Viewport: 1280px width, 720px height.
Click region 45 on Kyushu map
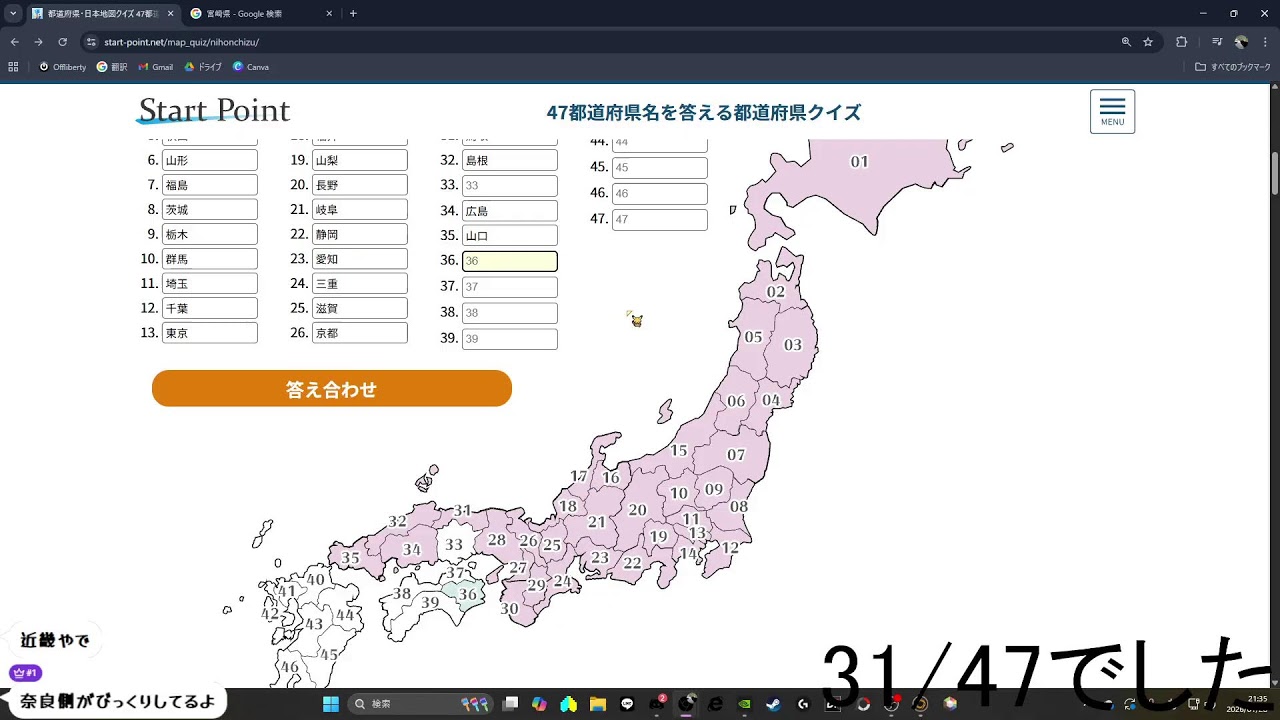click(x=328, y=655)
